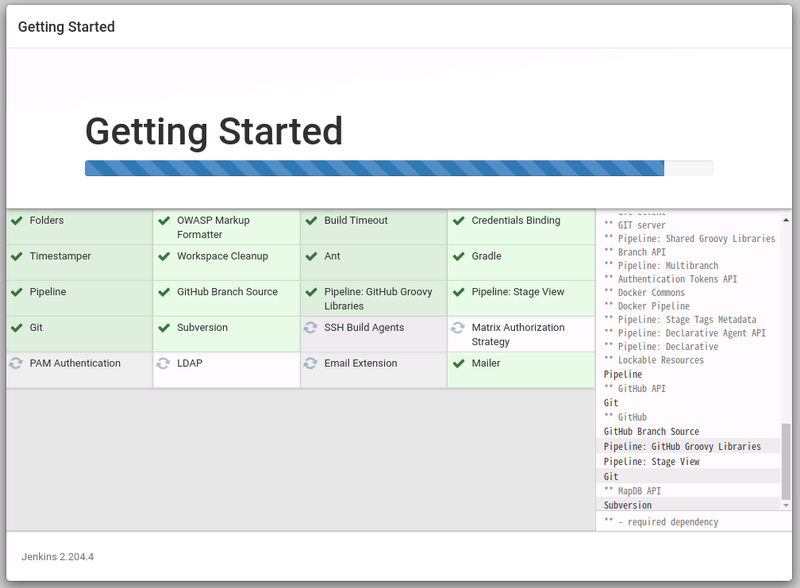Viewport: 800px width, 588px height.
Task: Click the checkmark next to Pipeline: GitHub Groovy Libraries cell
Action: [x=311, y=292]
